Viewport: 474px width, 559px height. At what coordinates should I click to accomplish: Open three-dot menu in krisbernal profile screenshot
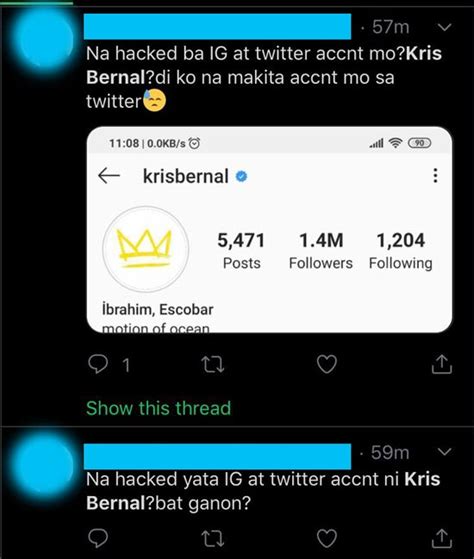point(435,175)
